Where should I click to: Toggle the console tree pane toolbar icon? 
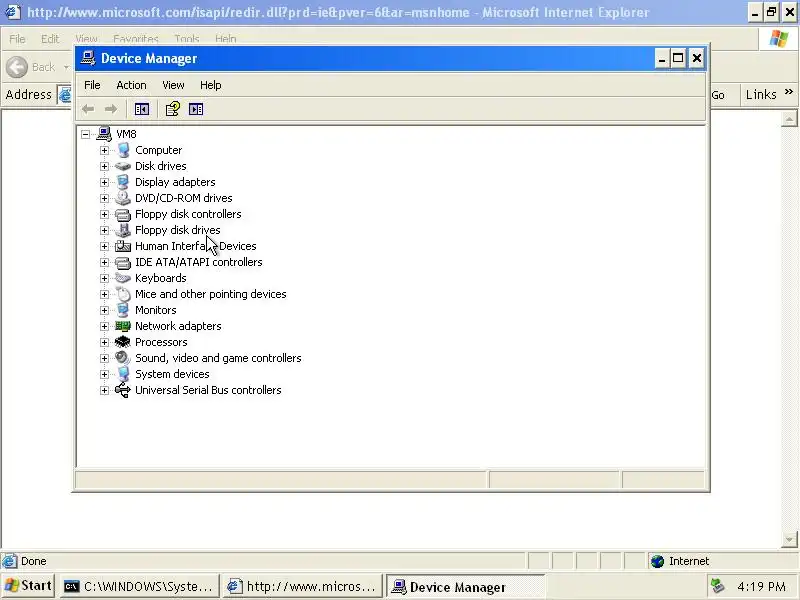(142, 109)
